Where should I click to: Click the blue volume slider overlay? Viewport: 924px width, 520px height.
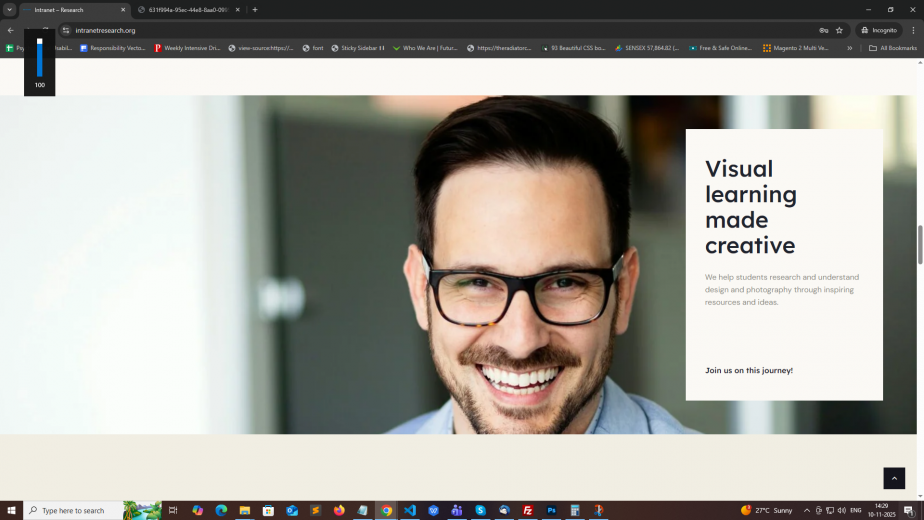point(40,60)
